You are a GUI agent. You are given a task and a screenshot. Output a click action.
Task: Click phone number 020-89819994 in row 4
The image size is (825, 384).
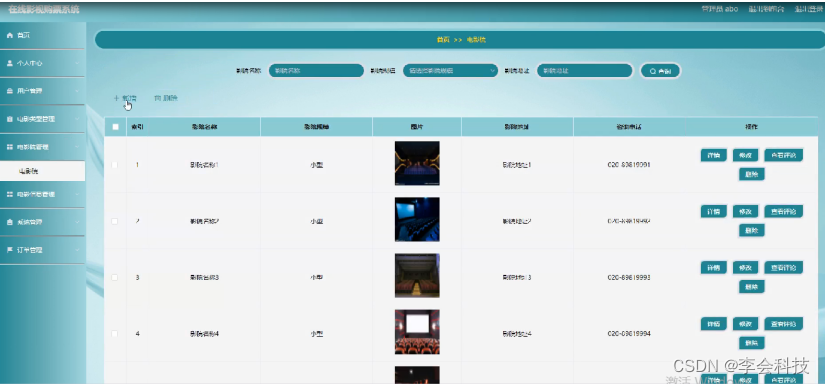pyautogui.click(x=629, y=334)
